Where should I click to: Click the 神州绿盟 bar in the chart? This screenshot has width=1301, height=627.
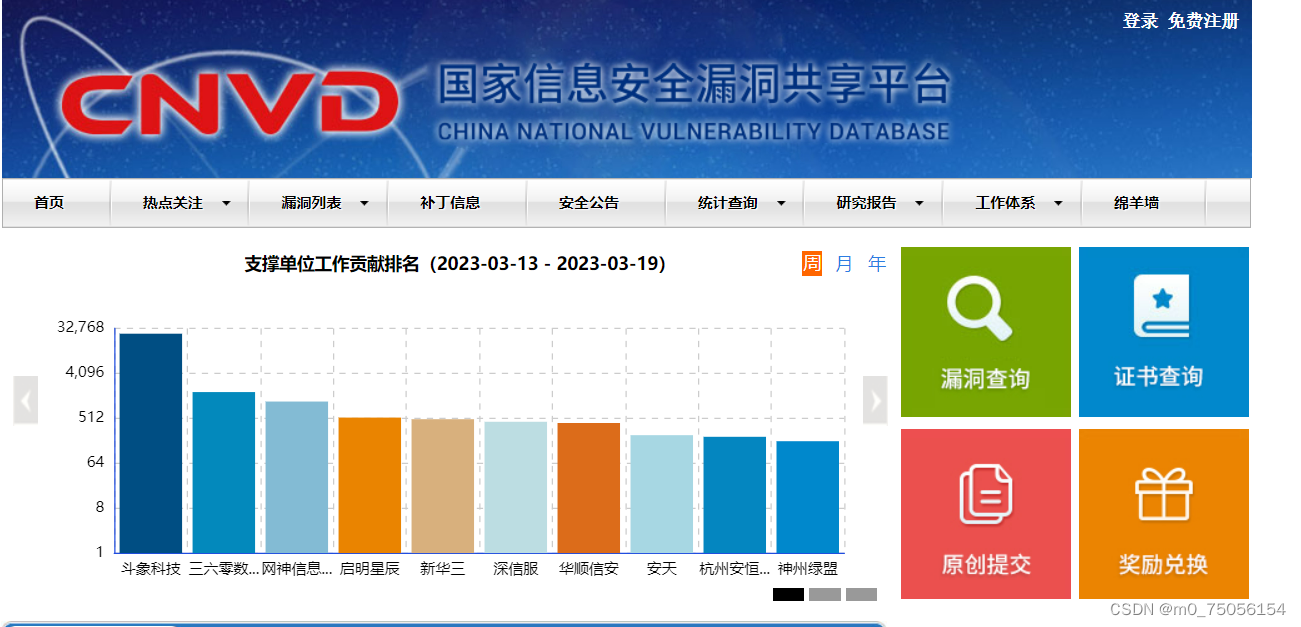(808, 497)
